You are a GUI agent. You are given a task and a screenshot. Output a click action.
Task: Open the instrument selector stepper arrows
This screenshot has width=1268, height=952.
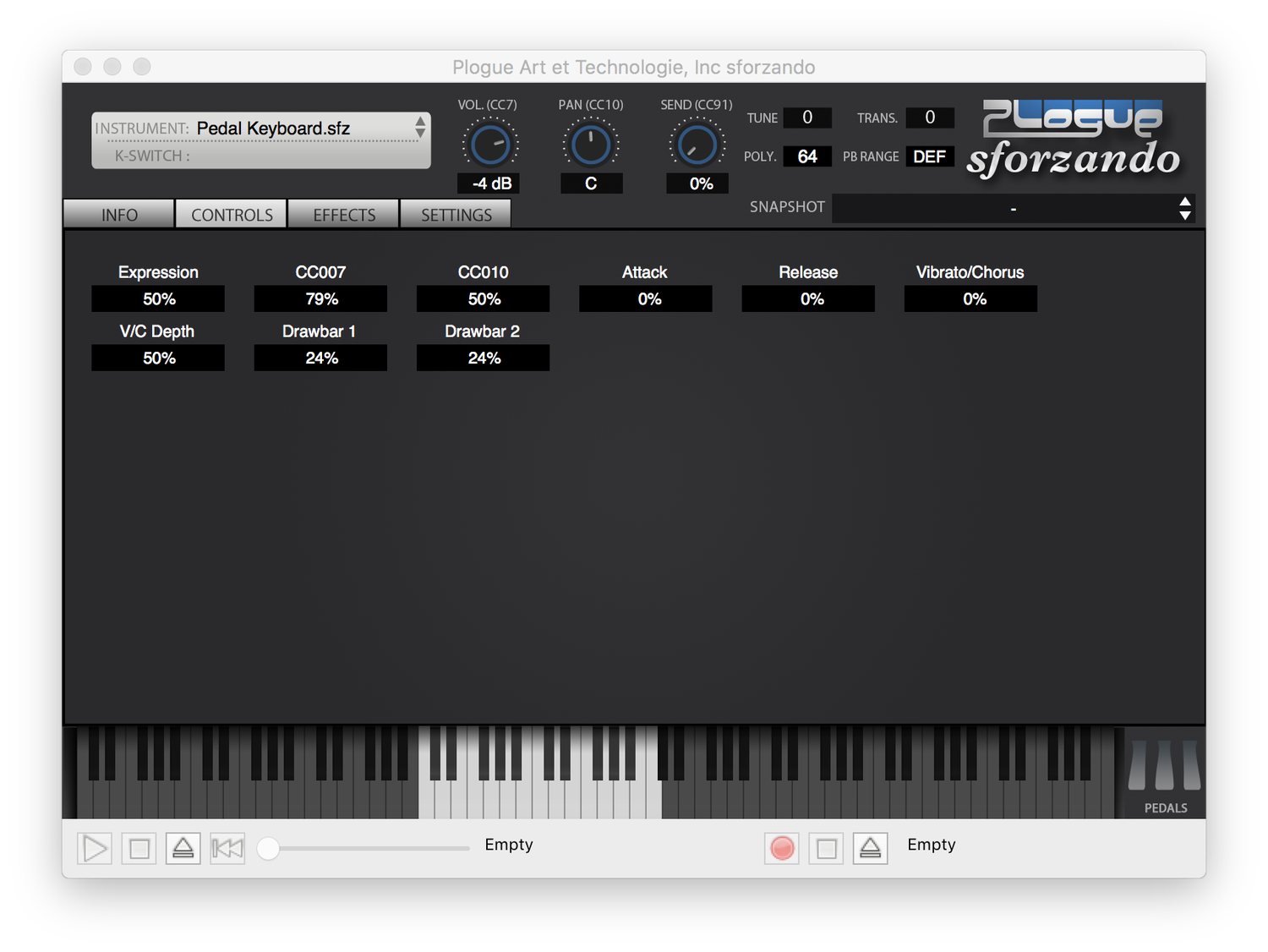tap(420, 128)
